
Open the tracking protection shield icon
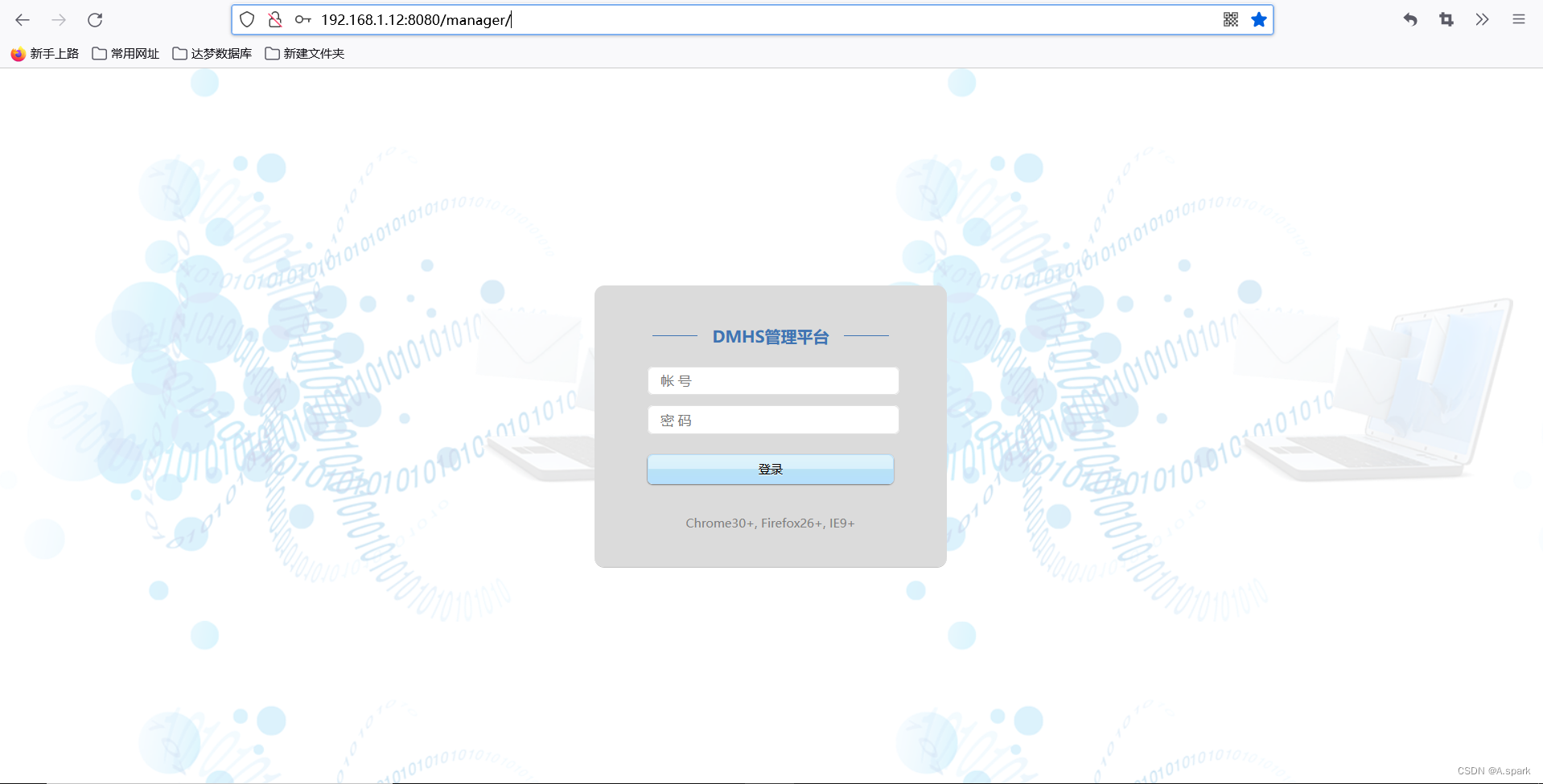click(248, 20)
